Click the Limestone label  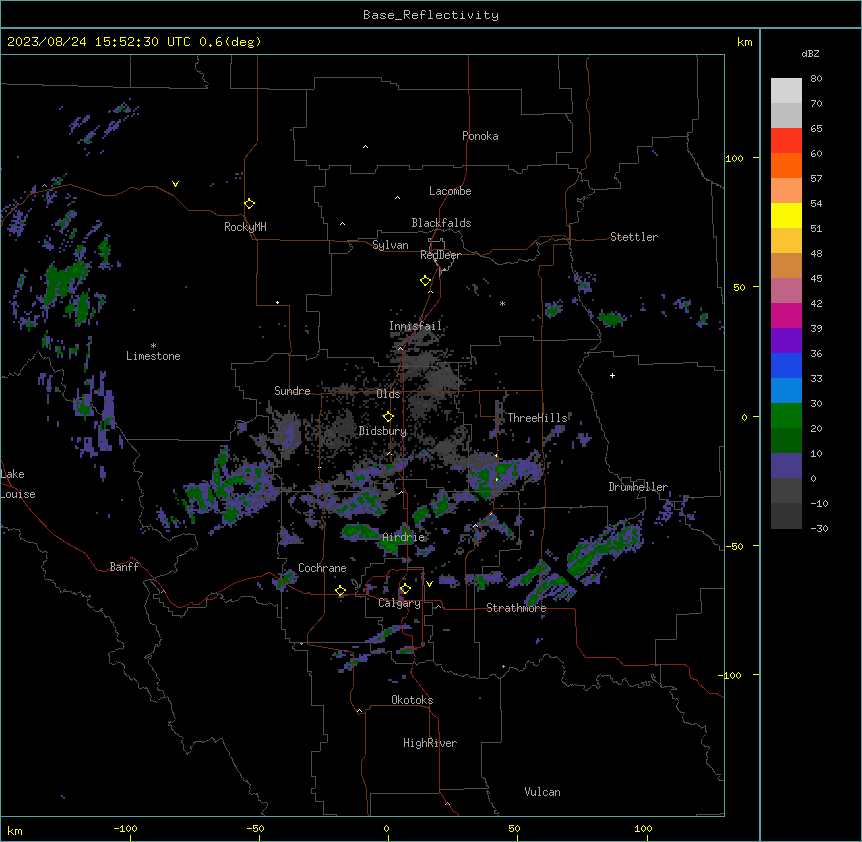pos(153,356)
